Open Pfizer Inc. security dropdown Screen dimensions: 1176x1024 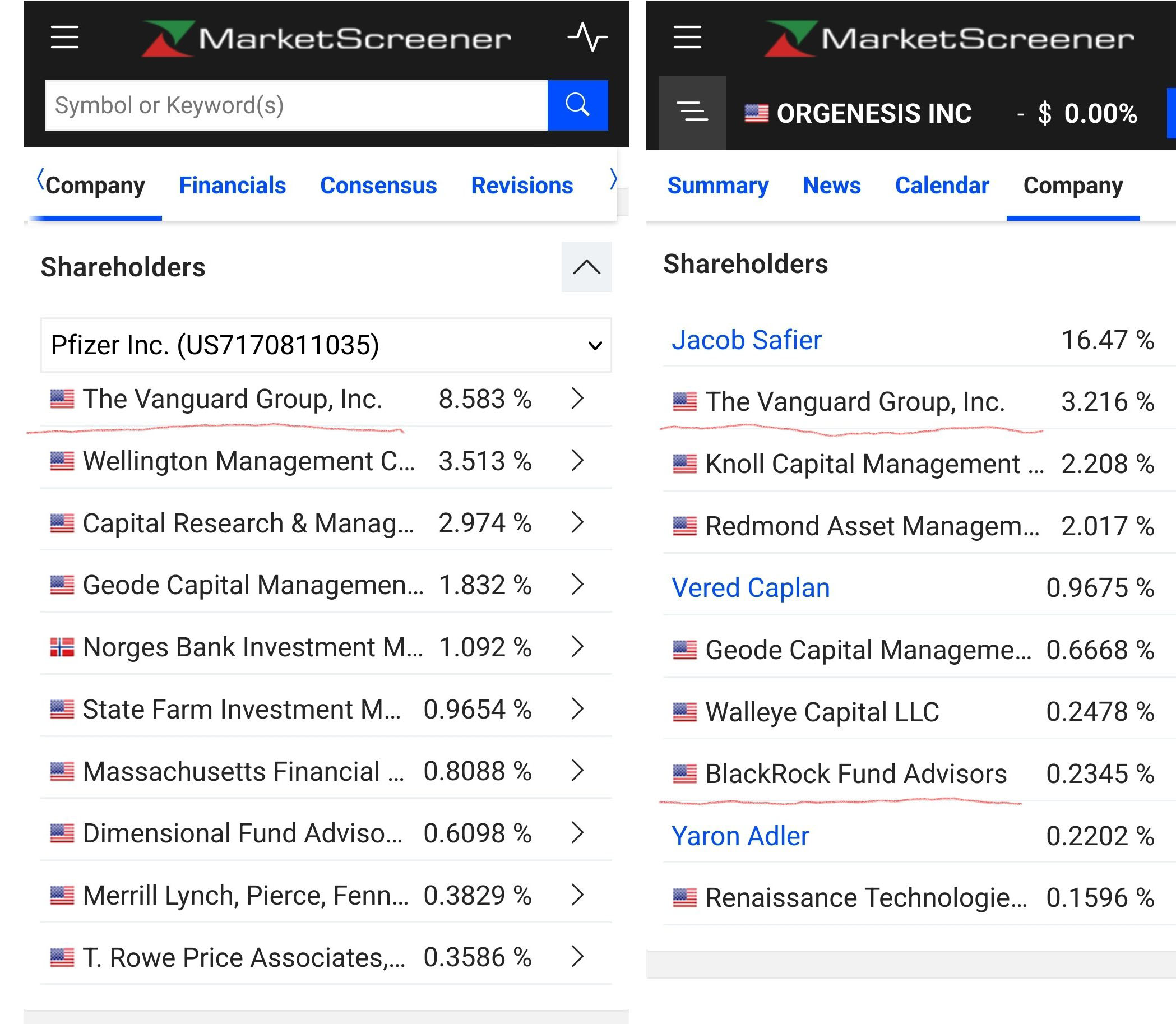326,345
